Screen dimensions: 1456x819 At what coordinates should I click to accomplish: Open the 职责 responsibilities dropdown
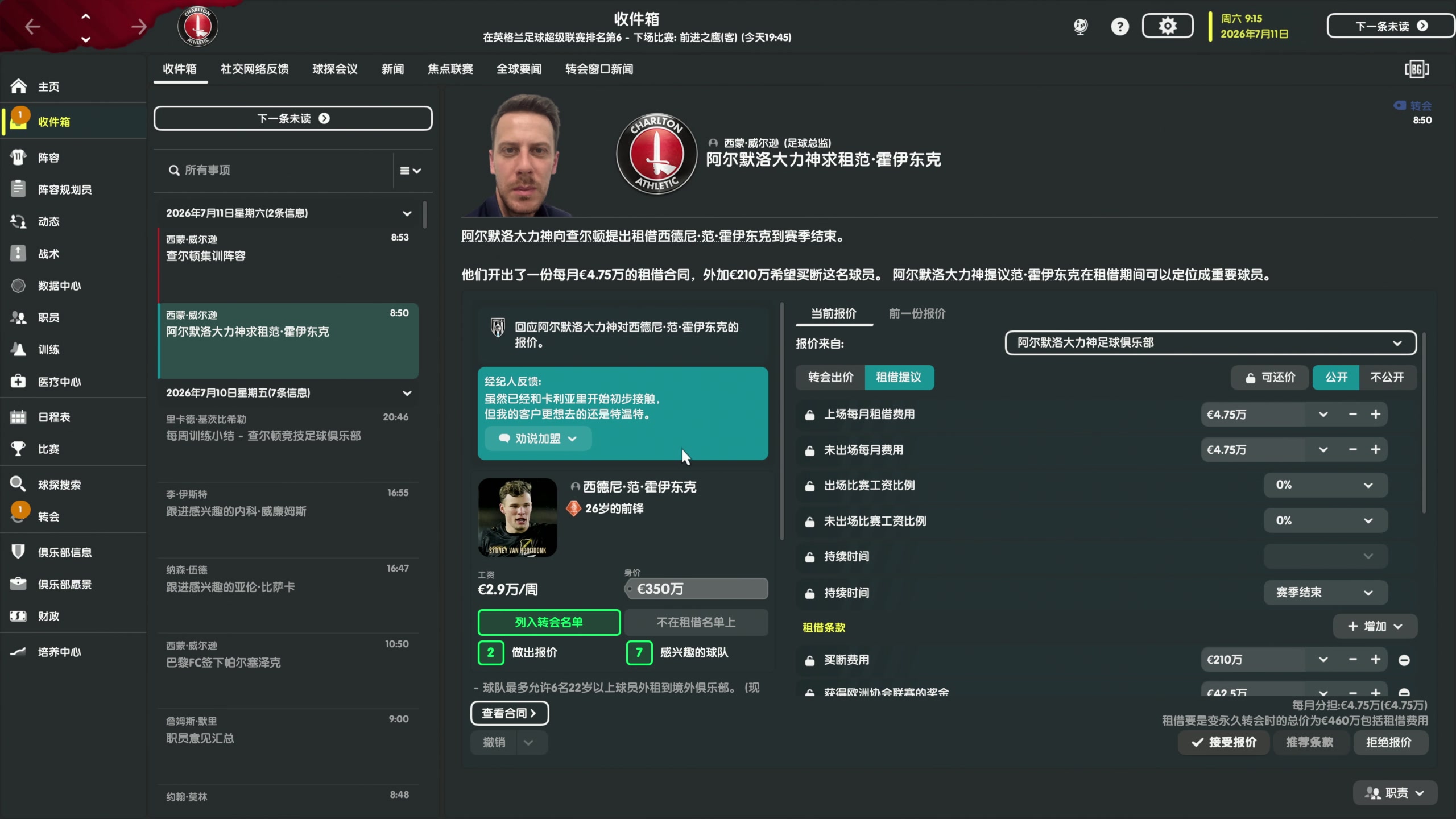coord(1395,793)
